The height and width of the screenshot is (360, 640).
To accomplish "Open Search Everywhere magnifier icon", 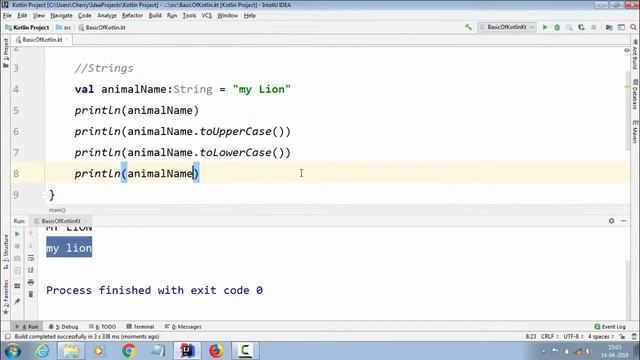I will pyautogui.click(x=633, y=27).
